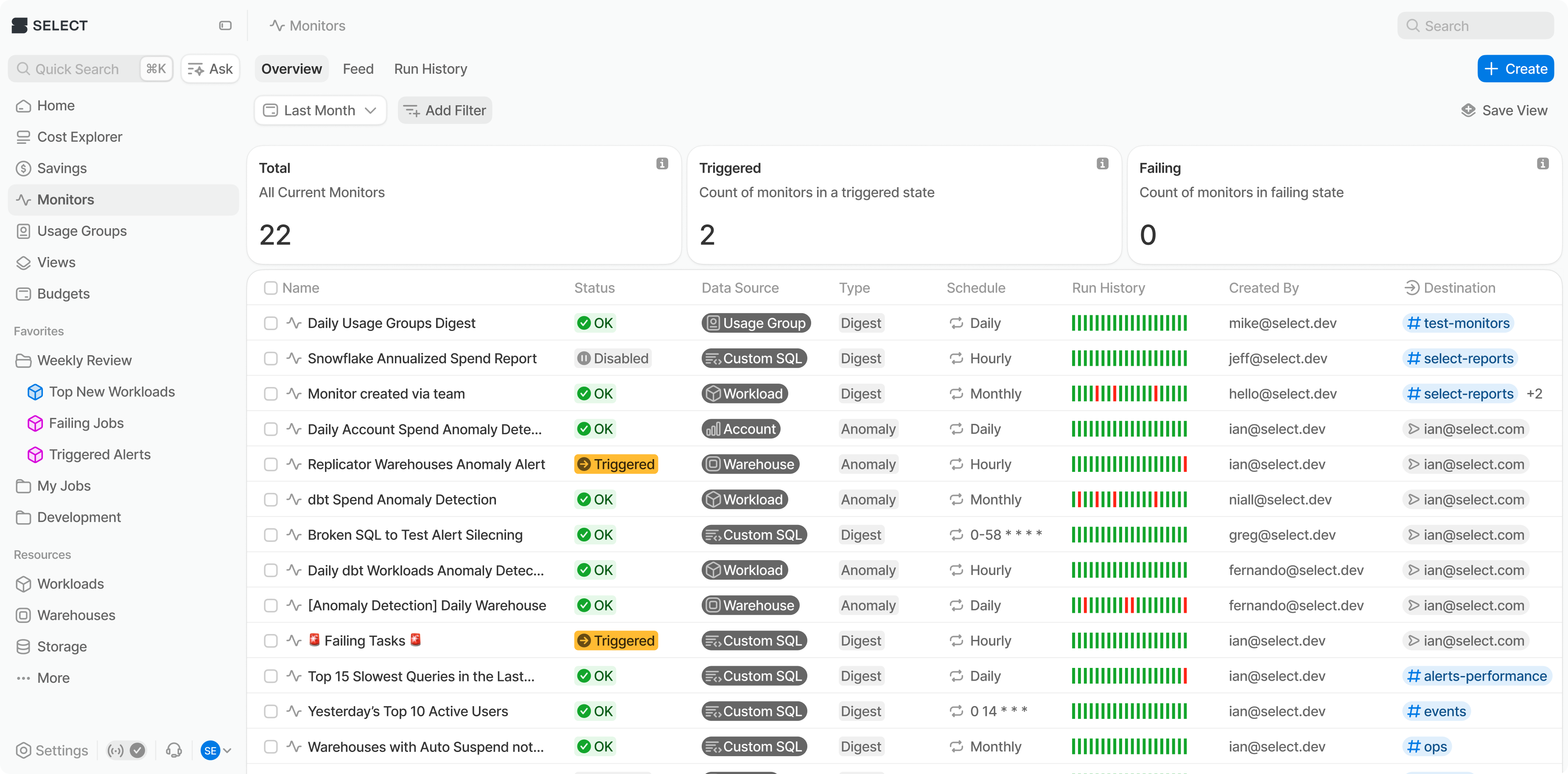Click the broadcast status indicator icon
The width and height of the screenshot is (1568, 774).
(116, 750)
